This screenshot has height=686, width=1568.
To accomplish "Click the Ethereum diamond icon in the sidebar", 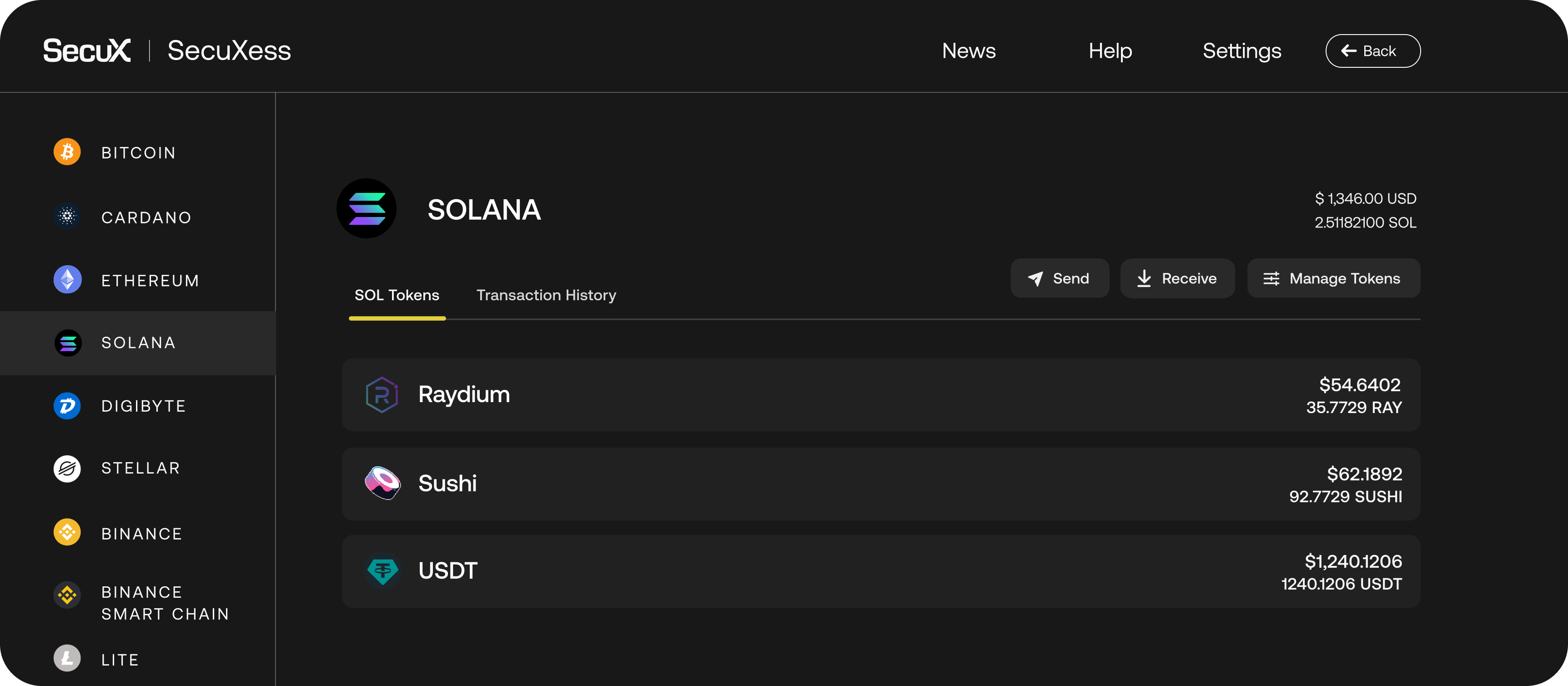I will [x=67, y=279].
